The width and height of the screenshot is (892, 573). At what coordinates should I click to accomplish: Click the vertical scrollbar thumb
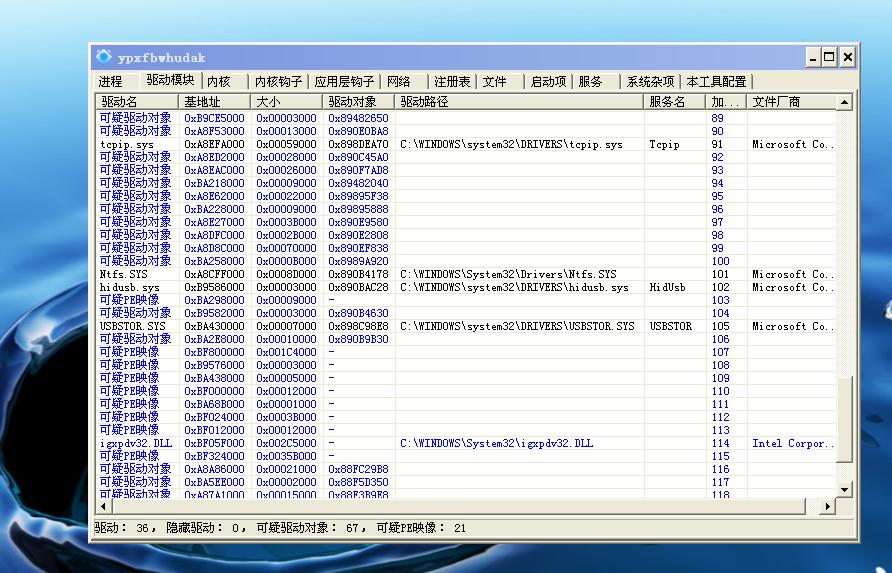(844, 418)
